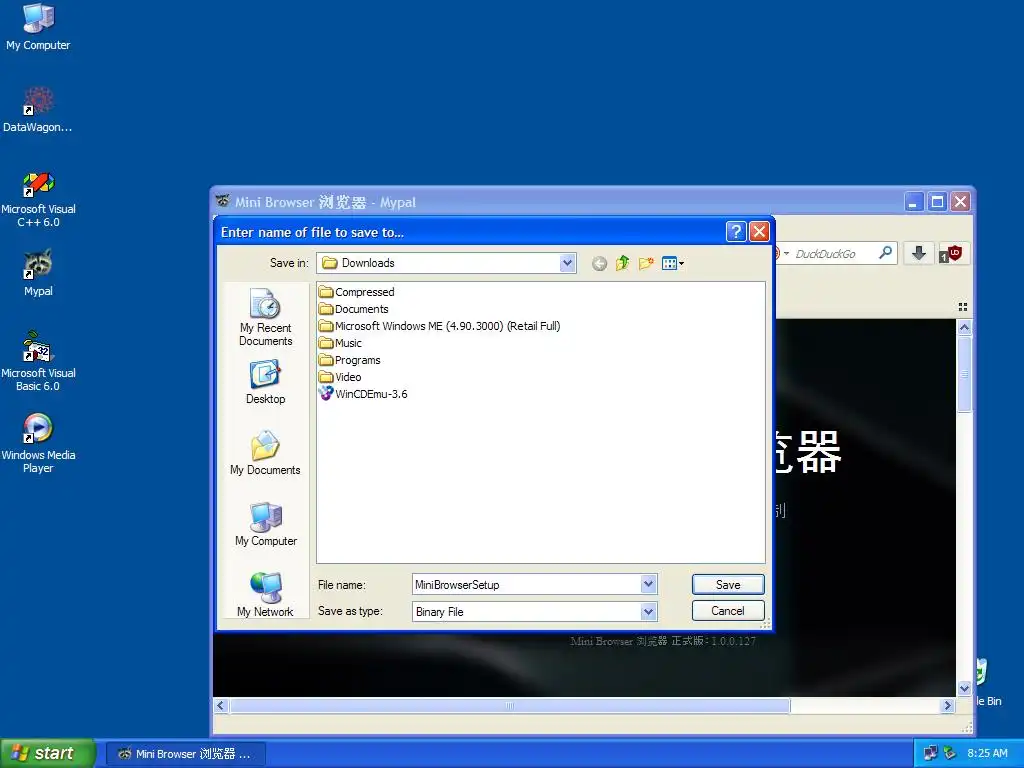
Task: Click the Up One Level icon
Action: 622,263
